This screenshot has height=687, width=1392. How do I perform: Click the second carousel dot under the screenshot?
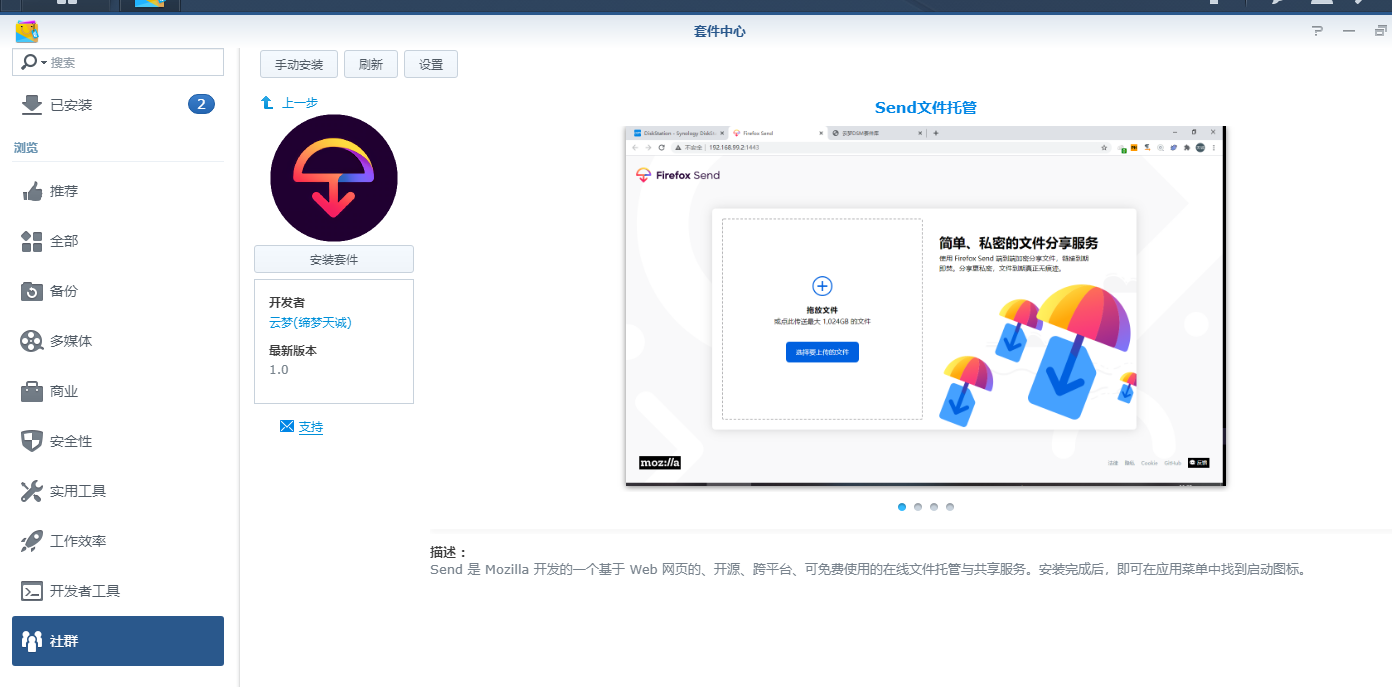click(x=918, y=507)
